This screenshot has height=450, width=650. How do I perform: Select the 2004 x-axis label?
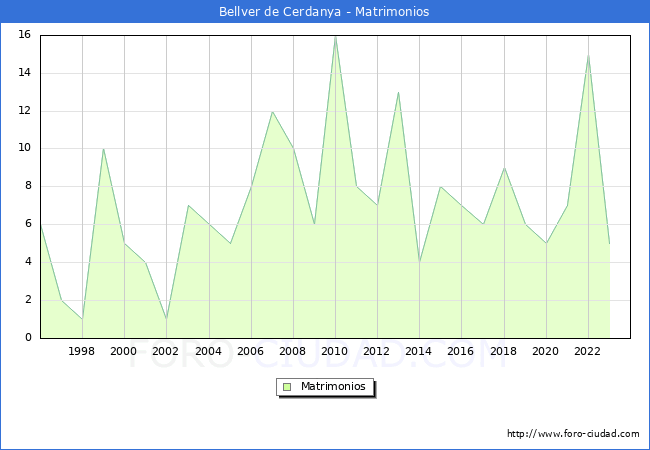tap(209, 351)
